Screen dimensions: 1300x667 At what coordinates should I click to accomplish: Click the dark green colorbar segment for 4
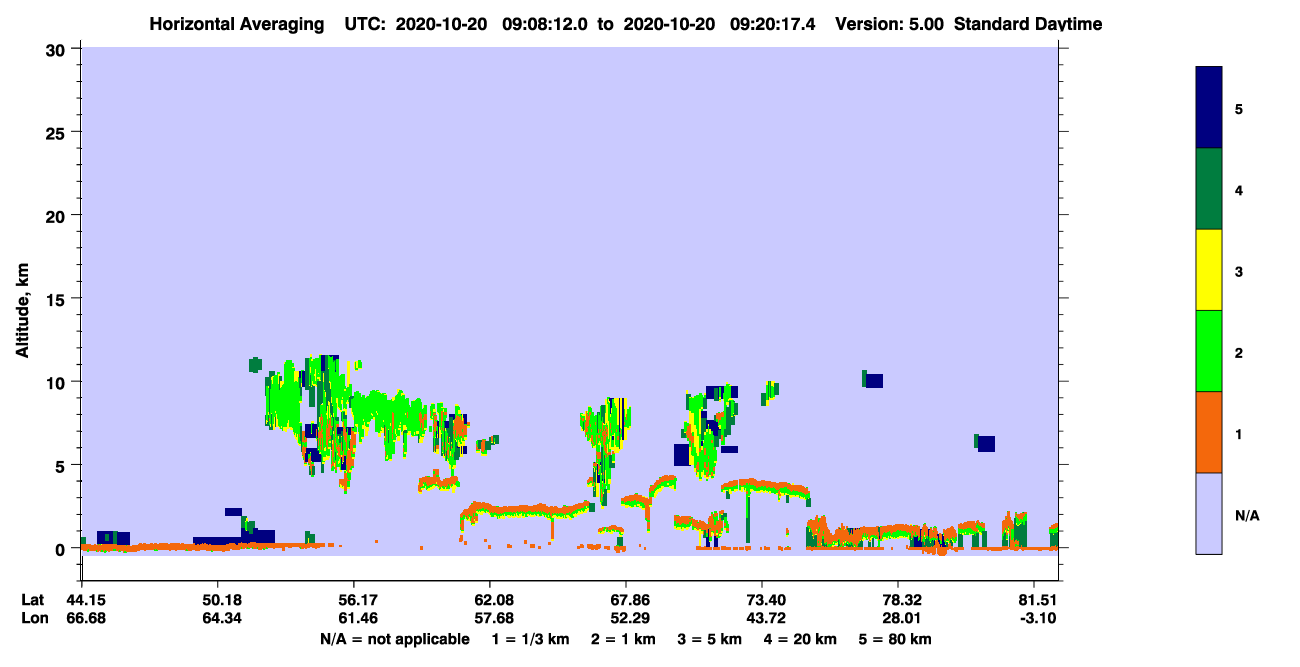pyautogui.click(x=1209, y=189)
